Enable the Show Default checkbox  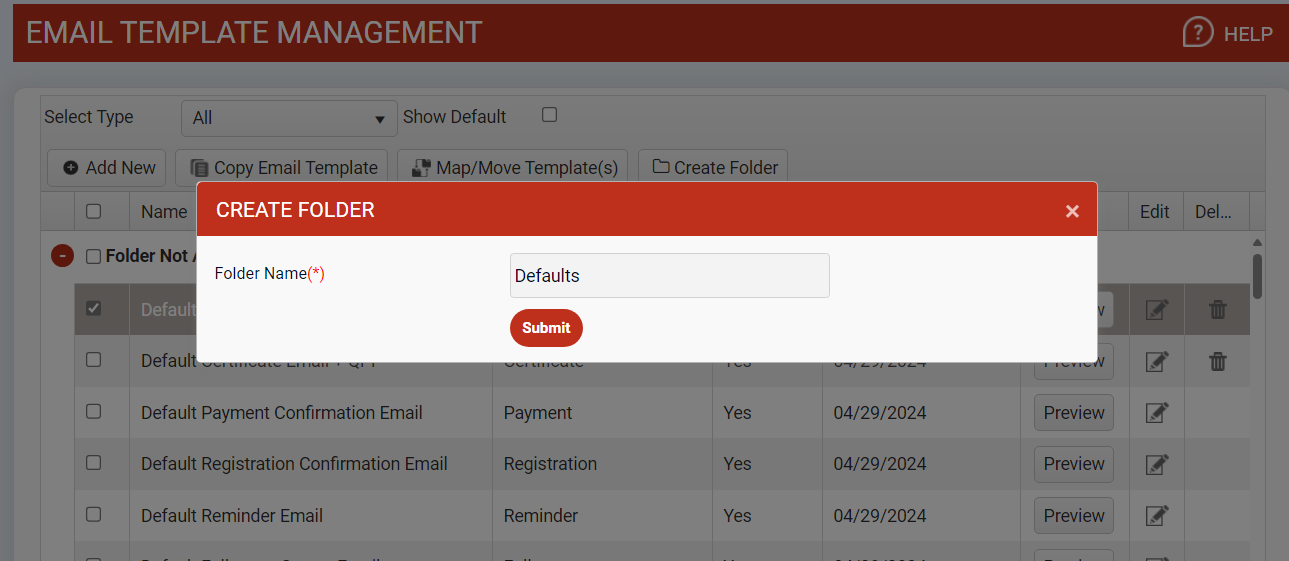(x=549, y=115)
